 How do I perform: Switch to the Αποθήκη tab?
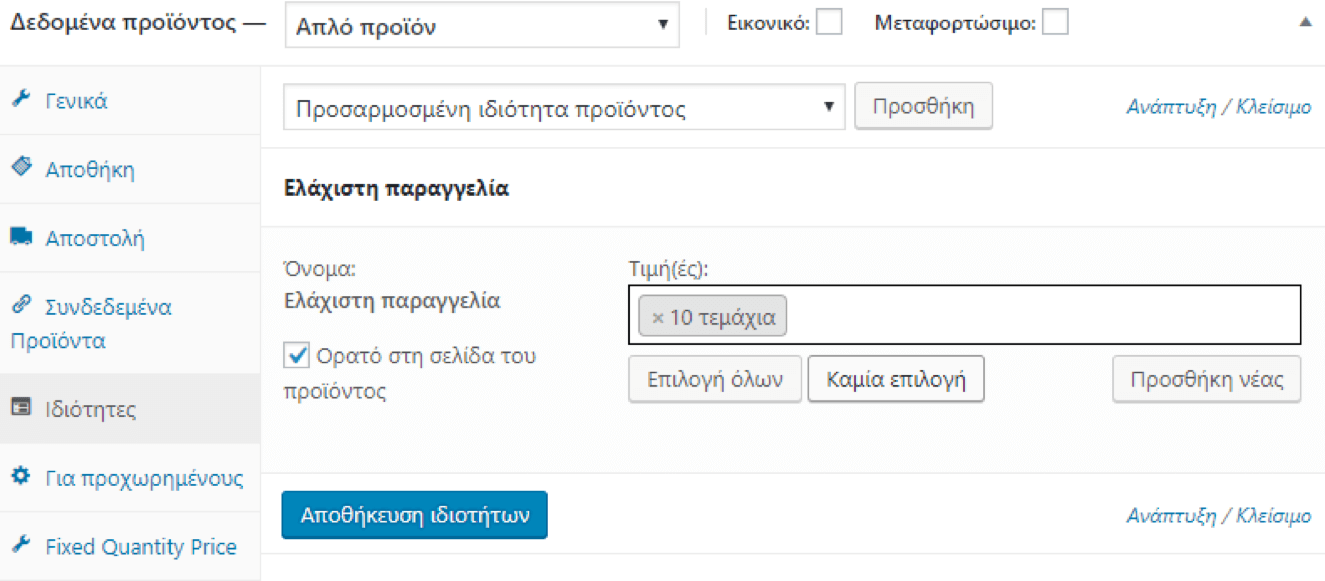(90, 169)
